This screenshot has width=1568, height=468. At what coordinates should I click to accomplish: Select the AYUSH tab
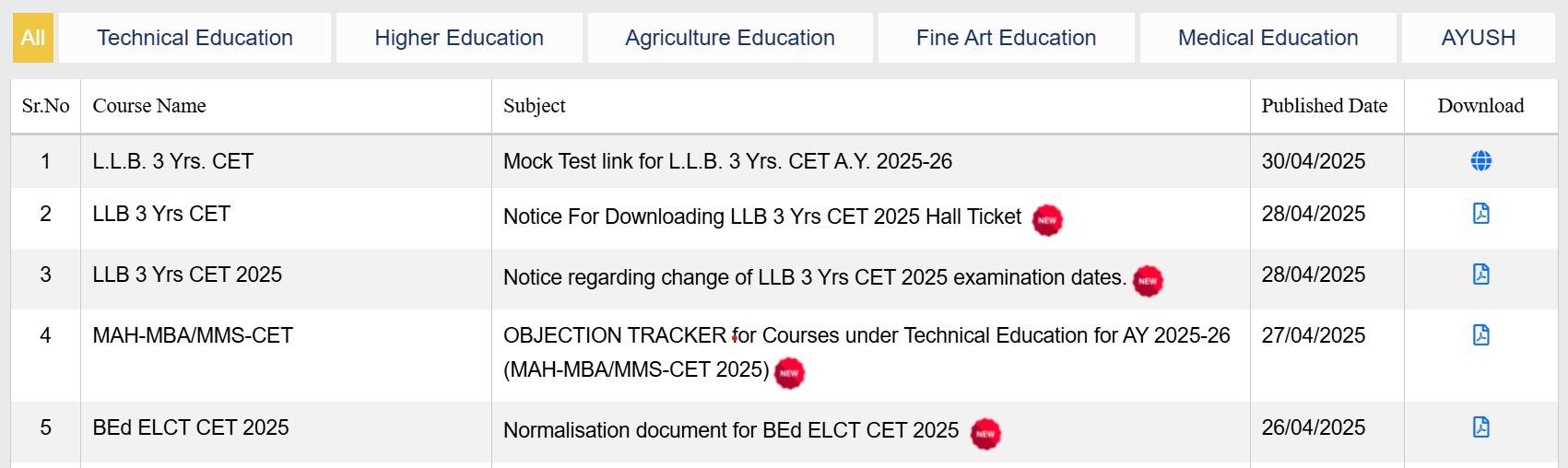pyautogui.click(x=1478, y=38)
